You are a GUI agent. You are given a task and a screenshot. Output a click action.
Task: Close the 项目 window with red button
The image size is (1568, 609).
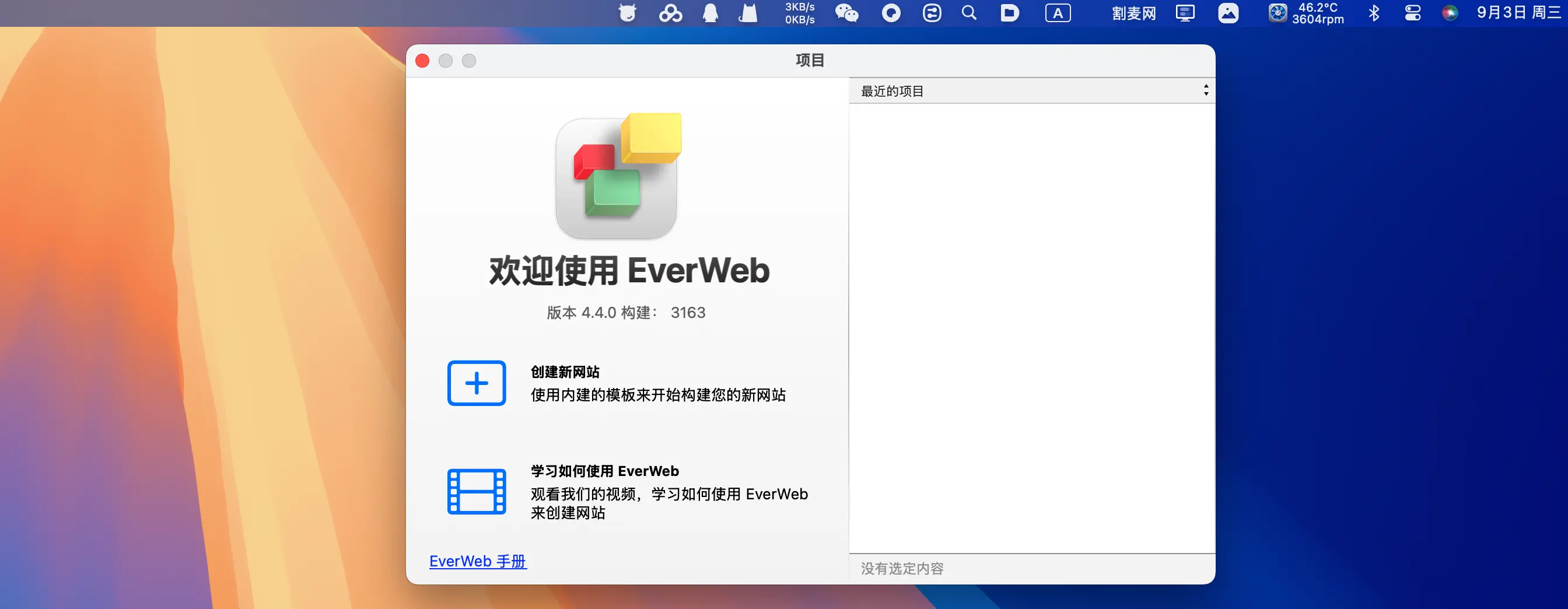tap(422, 60)
